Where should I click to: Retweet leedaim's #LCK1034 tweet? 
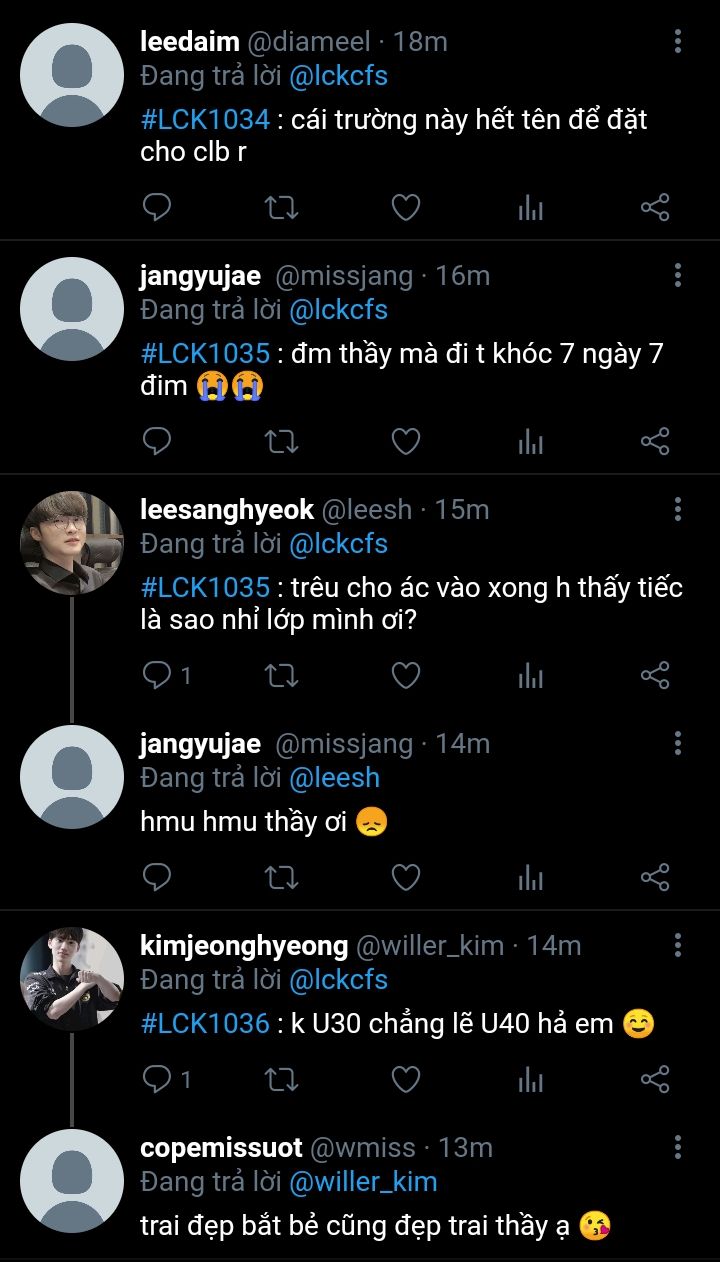(x=281, y=208)
